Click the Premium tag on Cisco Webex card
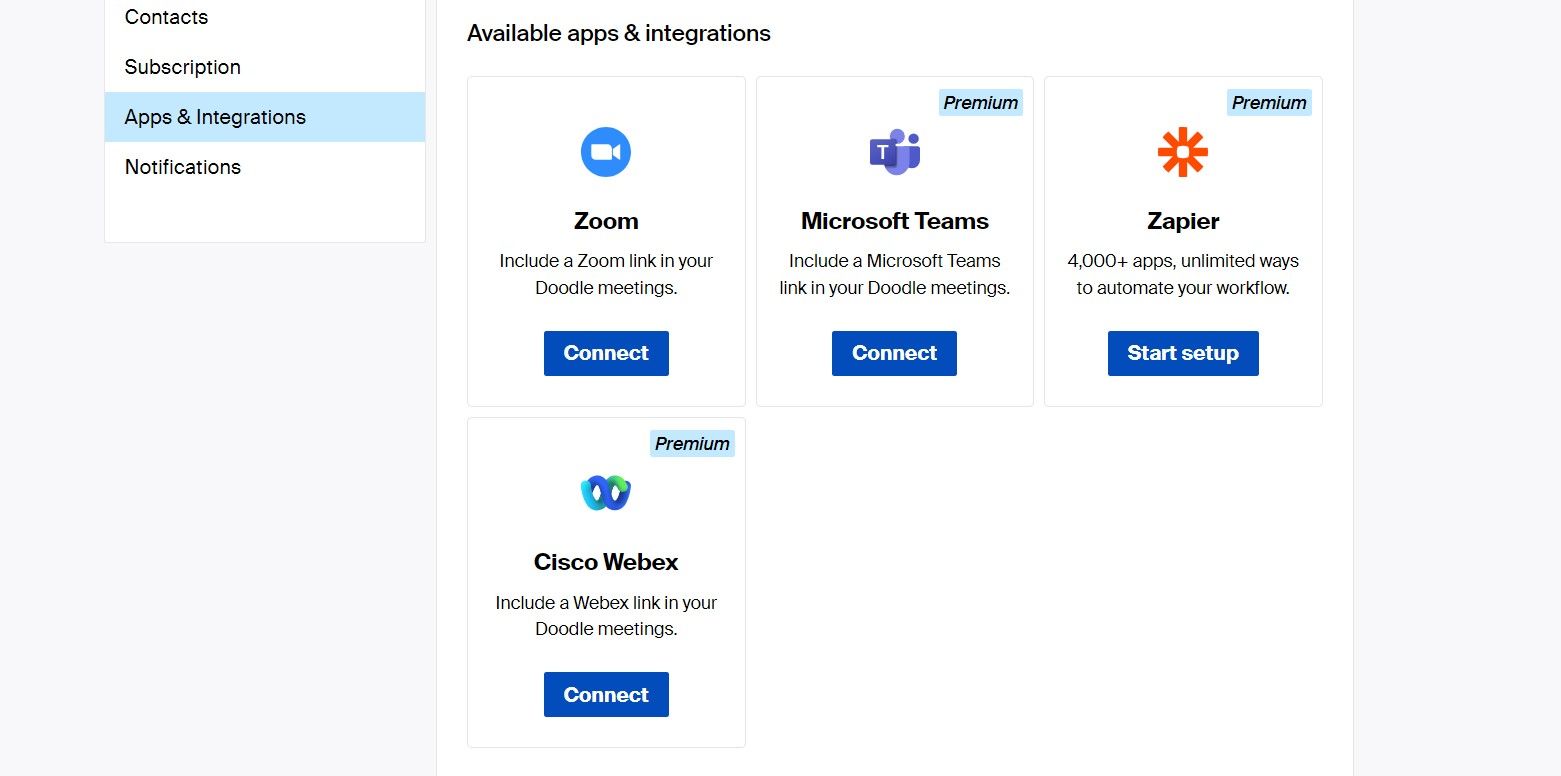The height and width of the screenshot is (776, 1561). (x=691, y=443)
